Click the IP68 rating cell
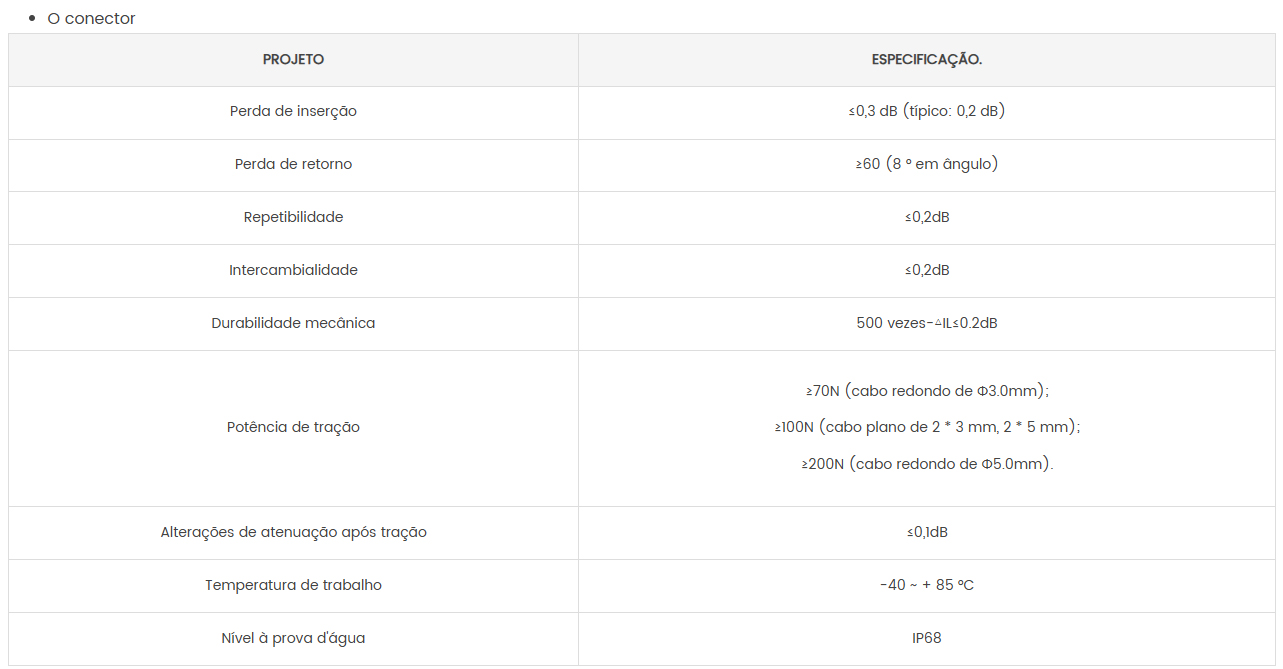 click(926, 638)
